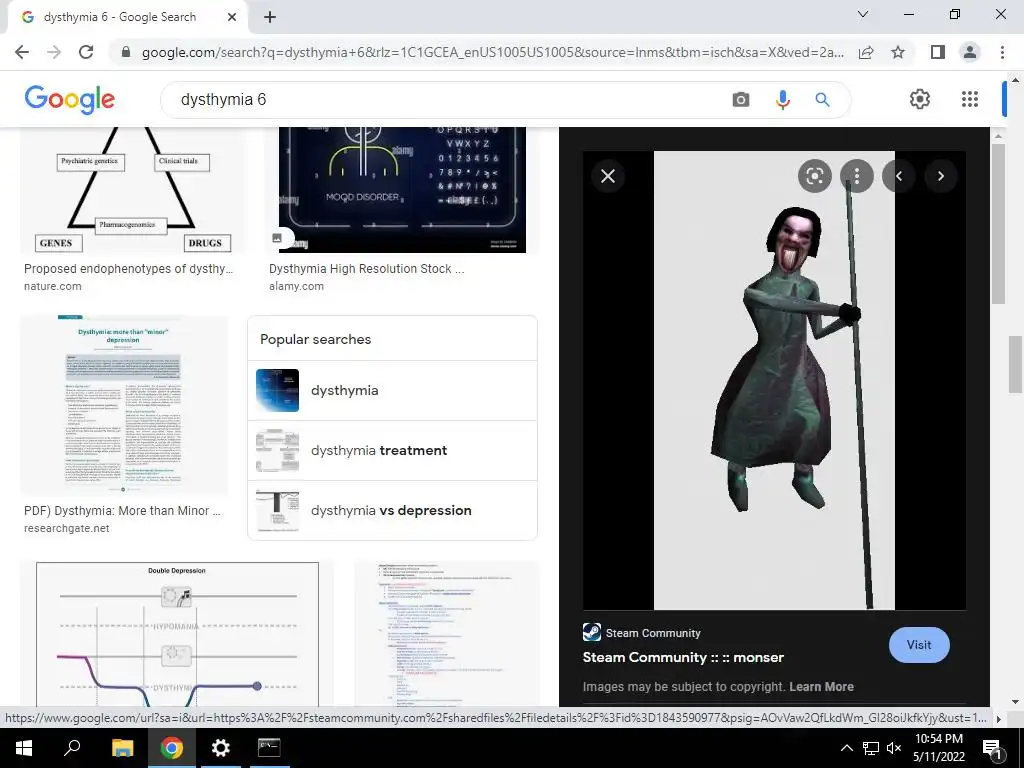This screenshot has width=1024, height=768.
Task: Open Windows taskbar search
Action: 72,748
